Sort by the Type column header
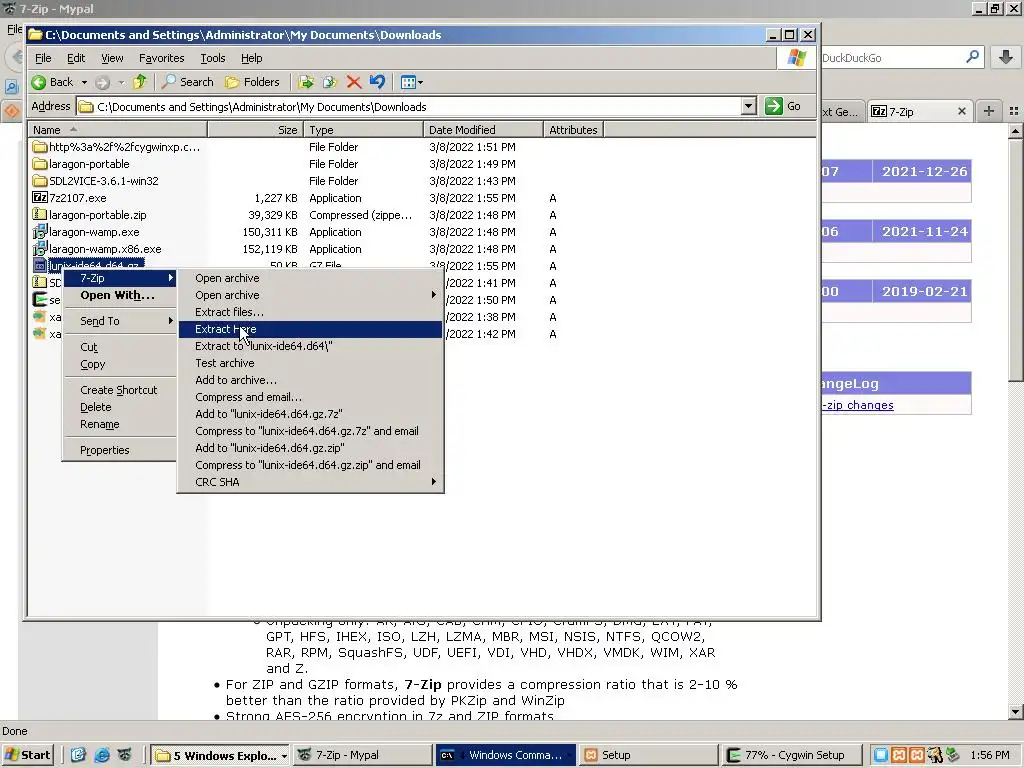1024x768 pixels. click(363, 130)
